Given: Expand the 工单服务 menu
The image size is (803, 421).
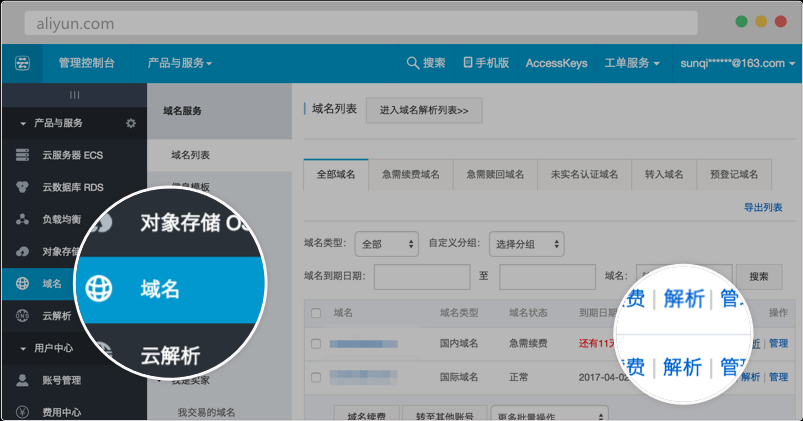Looking at the screenshot, I should tap(633, 63).
